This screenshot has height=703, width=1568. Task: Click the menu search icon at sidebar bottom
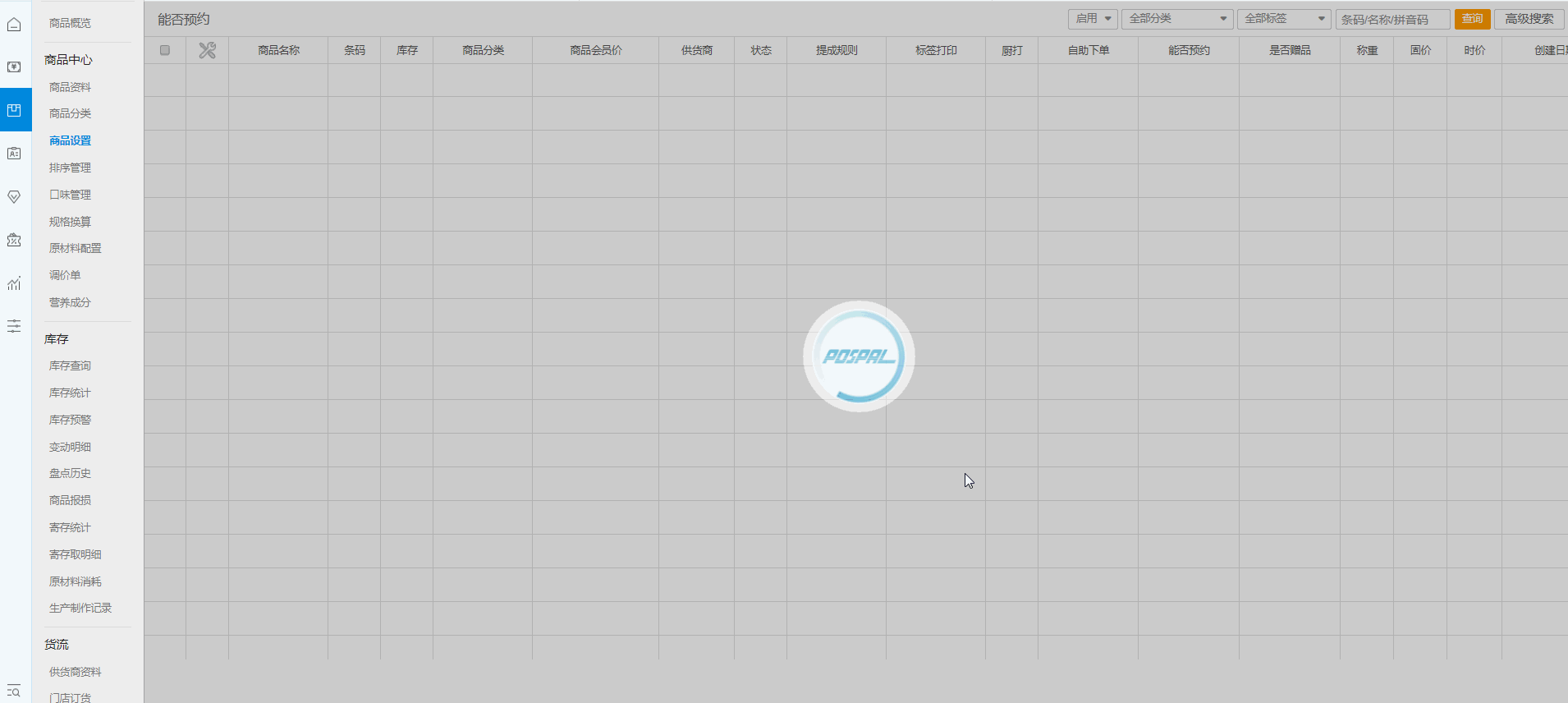point(14,691)
